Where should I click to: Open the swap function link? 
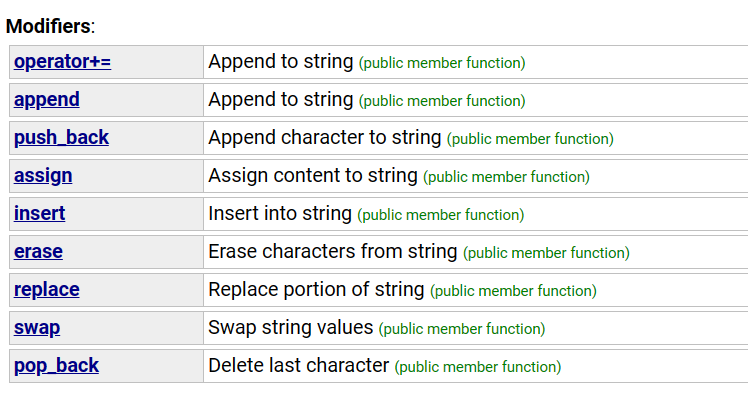pyautogui.click(x=37, y=328)
